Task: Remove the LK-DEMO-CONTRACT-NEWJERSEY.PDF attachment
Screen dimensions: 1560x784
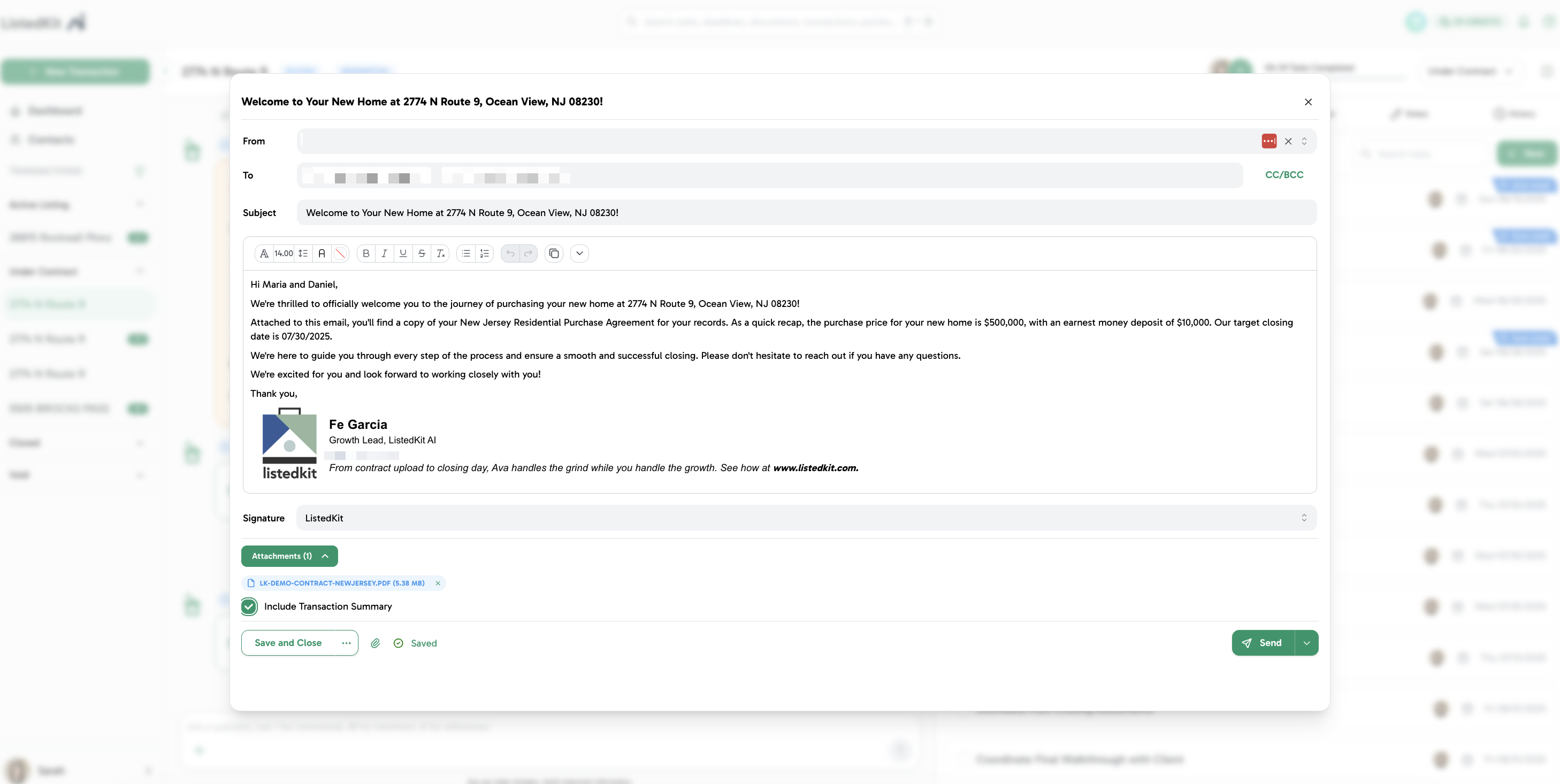Action: (438, 583)
